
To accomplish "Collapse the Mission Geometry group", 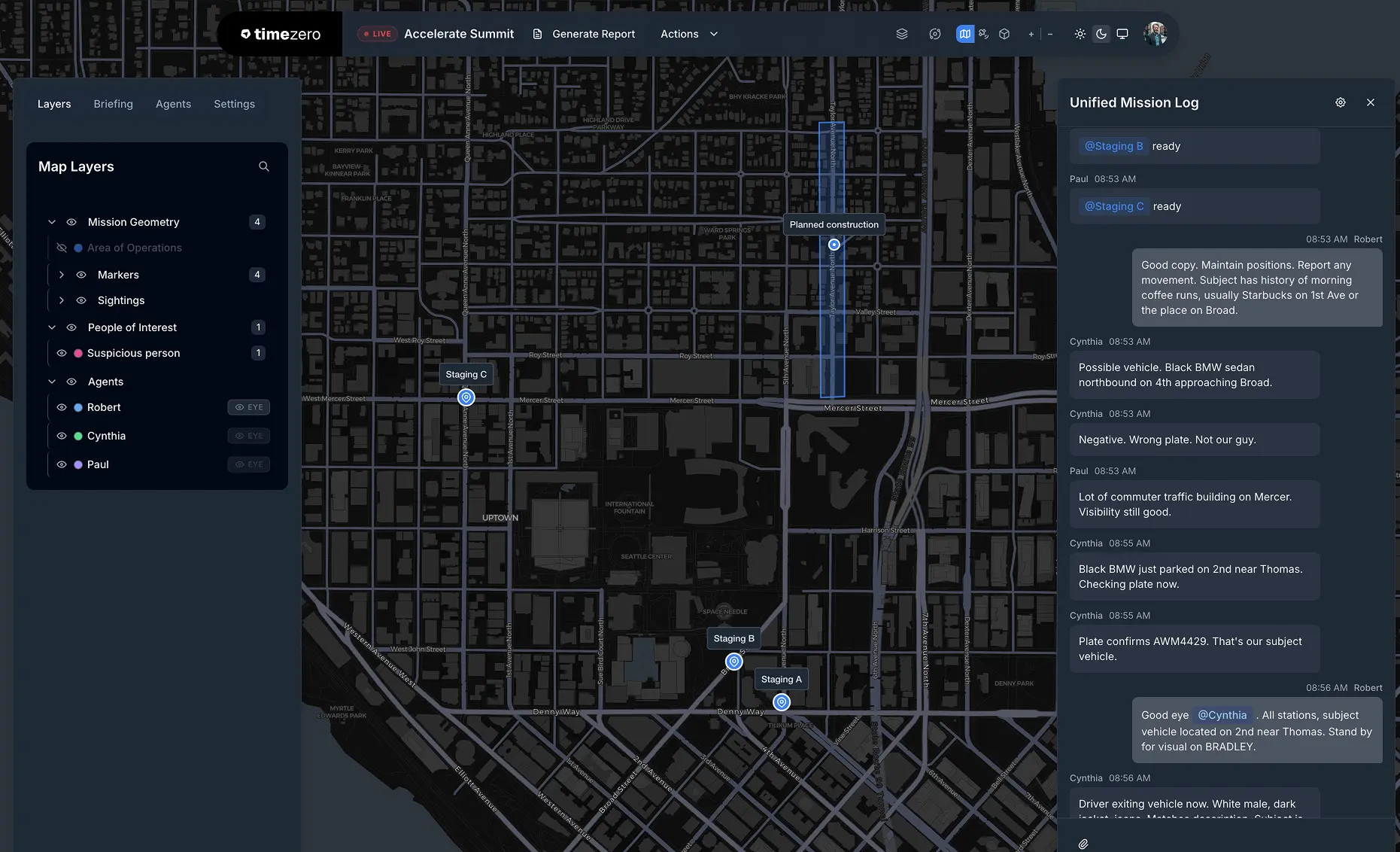I will 51,222.
